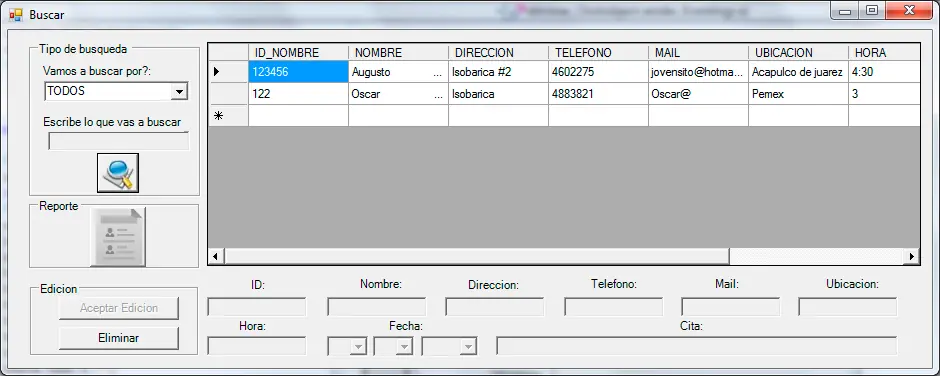Click the Eliminar button
940x376 pixels.
coord(119,338)
